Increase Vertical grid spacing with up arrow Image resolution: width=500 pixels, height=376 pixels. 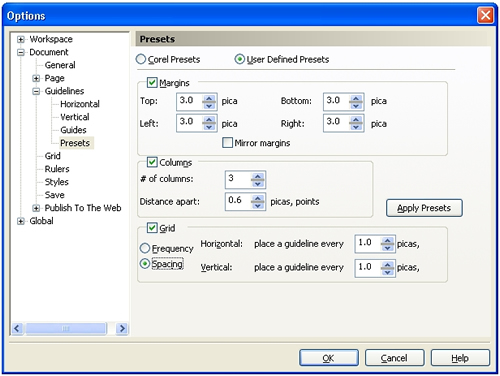(387, 265)
